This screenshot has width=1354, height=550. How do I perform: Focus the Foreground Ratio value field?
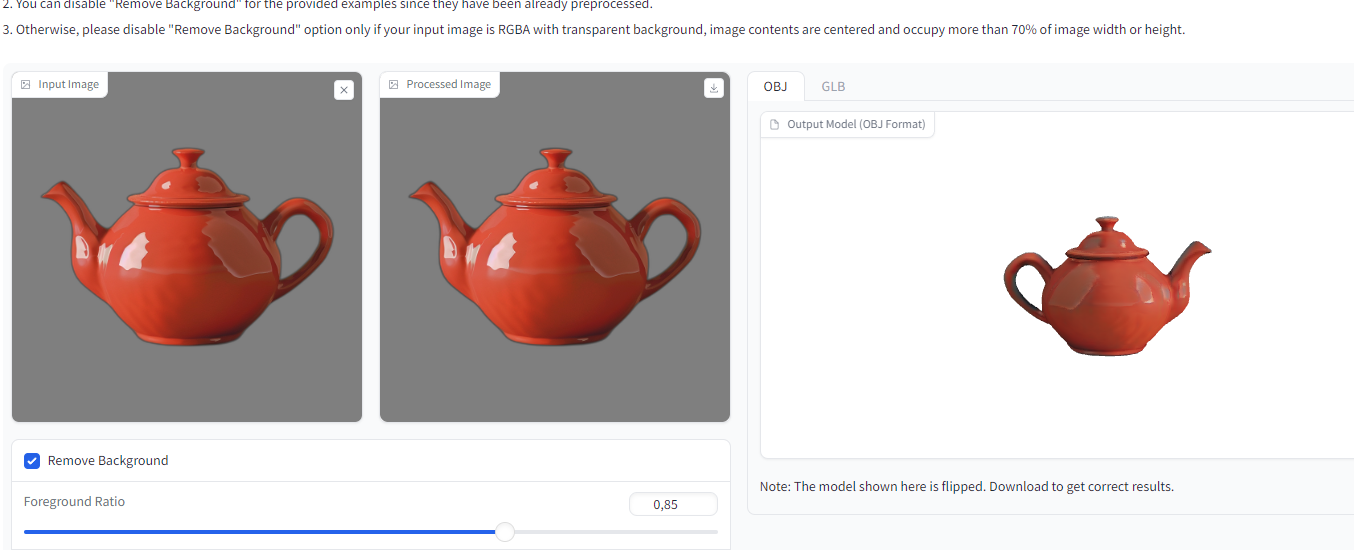click(673, 505)
